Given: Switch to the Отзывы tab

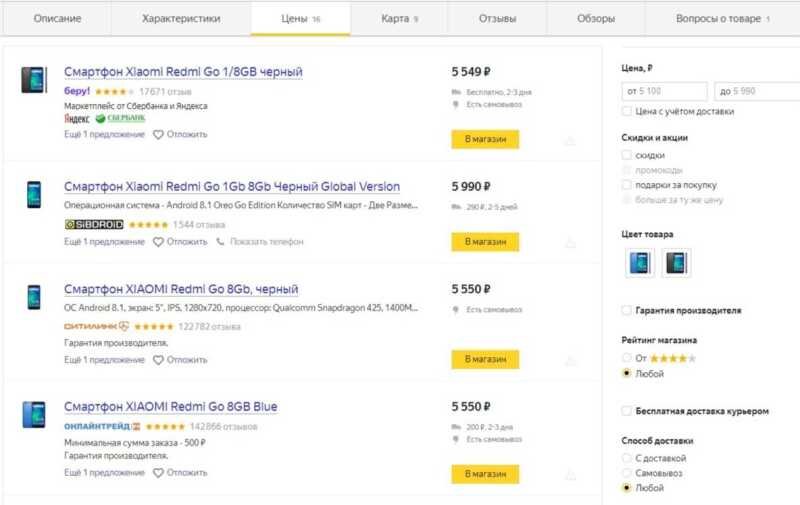Looking at the screenshot, I should [497, 18].
